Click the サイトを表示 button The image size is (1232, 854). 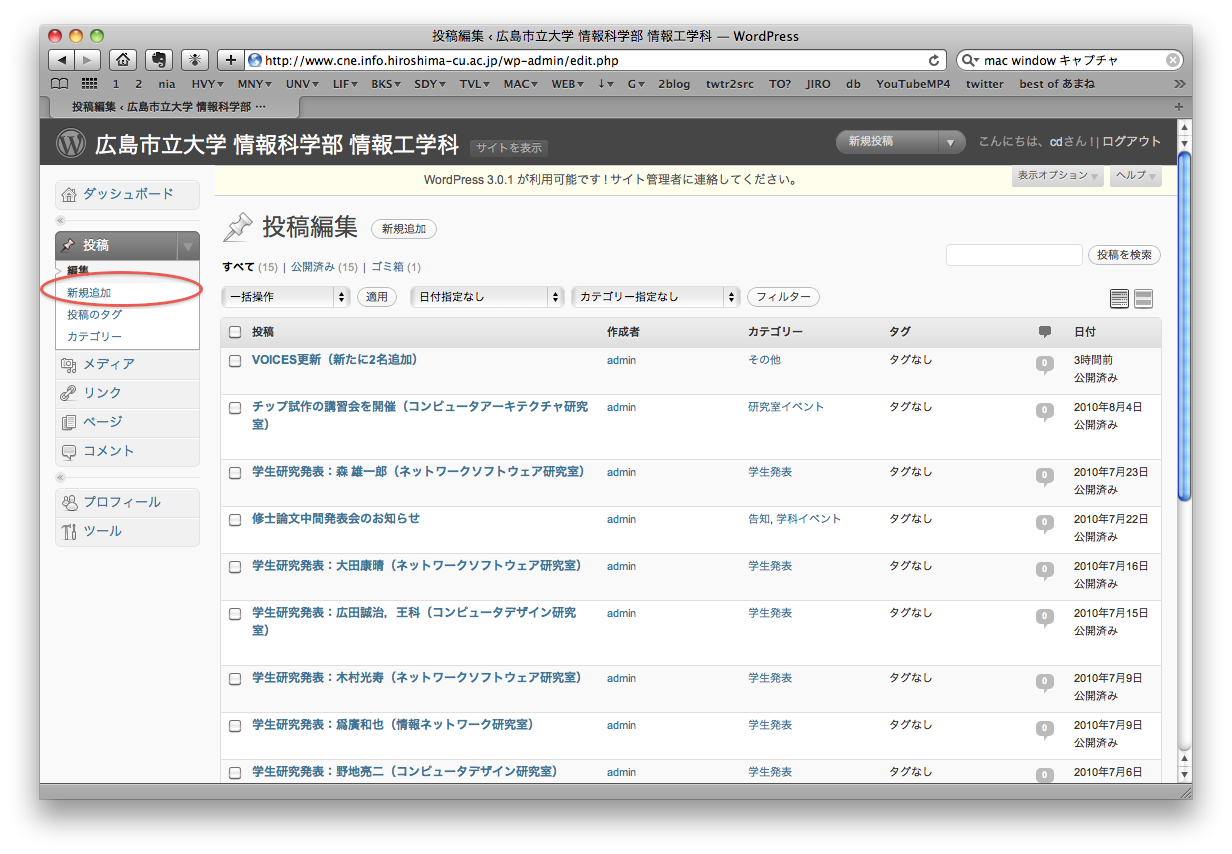coord(509,148)
